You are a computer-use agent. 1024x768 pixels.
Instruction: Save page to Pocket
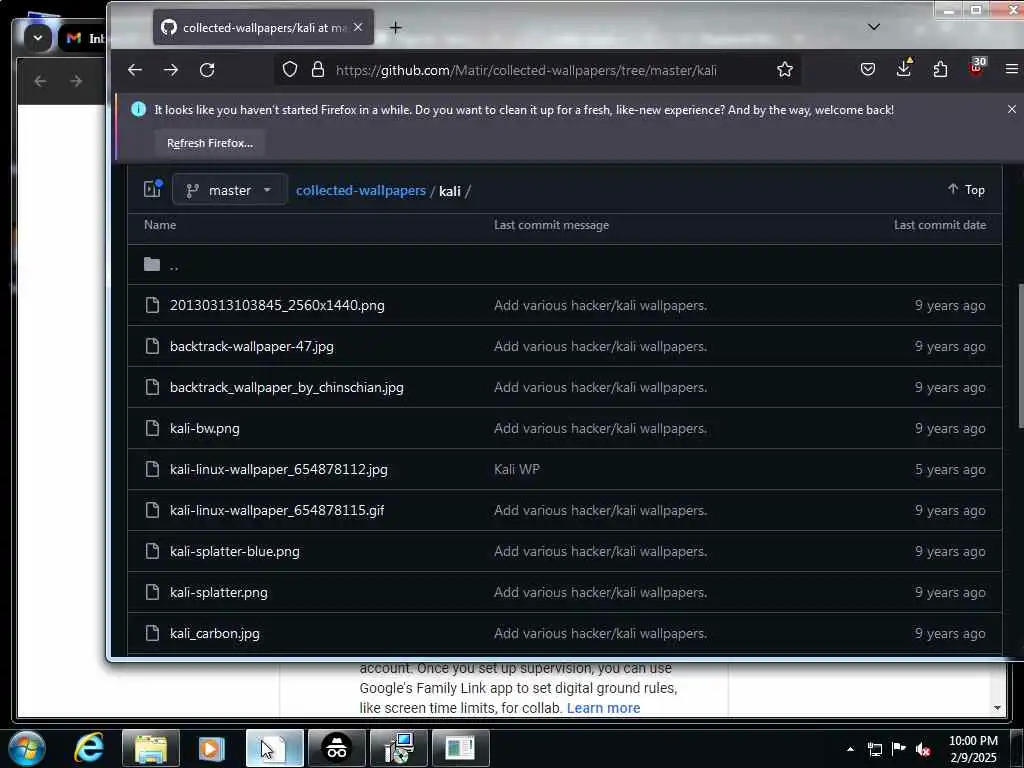click(x=867, y=70)
